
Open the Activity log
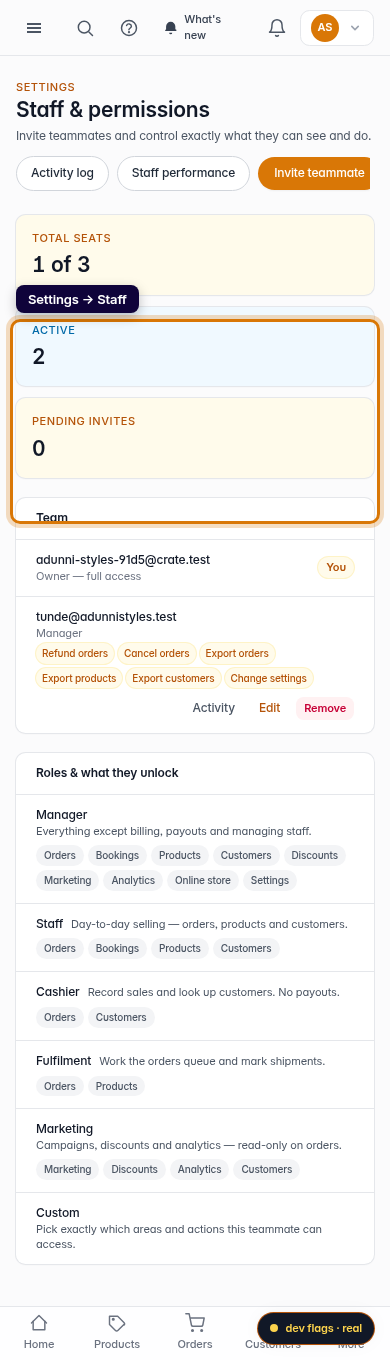pyautogui.click(x=62, y=173)
